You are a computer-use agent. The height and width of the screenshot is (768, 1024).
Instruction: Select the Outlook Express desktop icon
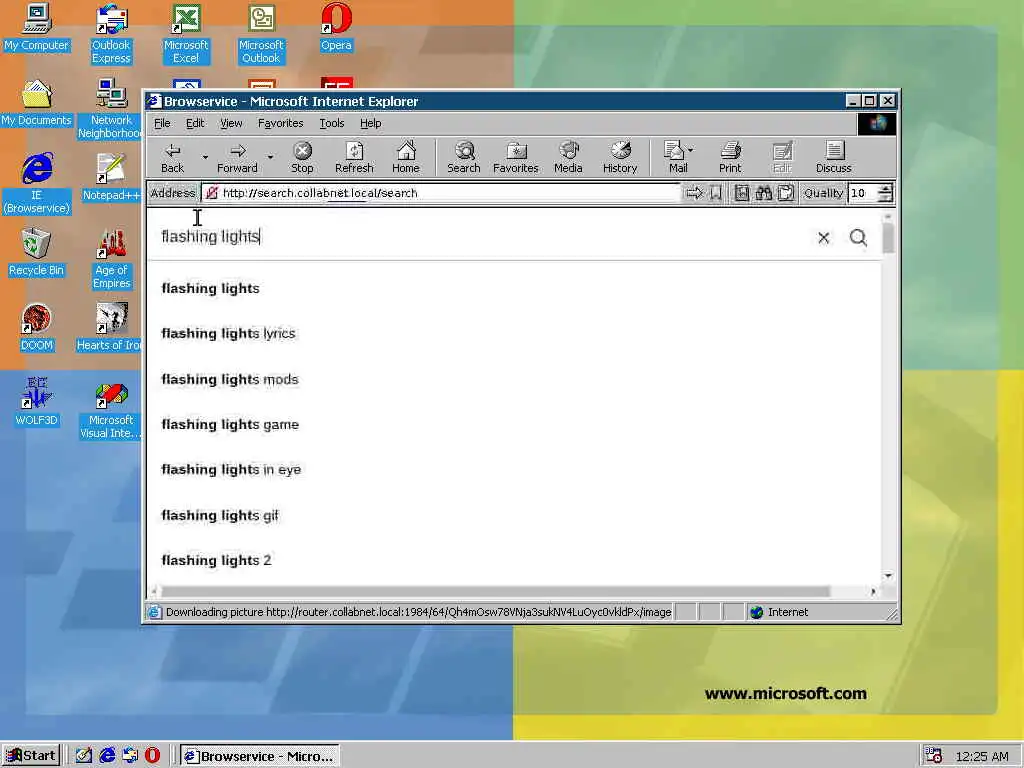[x=111, y=34]
